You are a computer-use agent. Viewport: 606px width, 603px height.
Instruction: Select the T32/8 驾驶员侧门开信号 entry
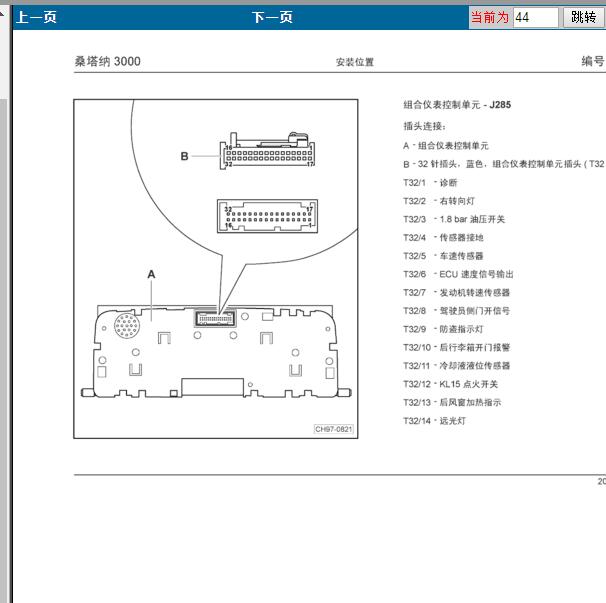click(456, 311)
